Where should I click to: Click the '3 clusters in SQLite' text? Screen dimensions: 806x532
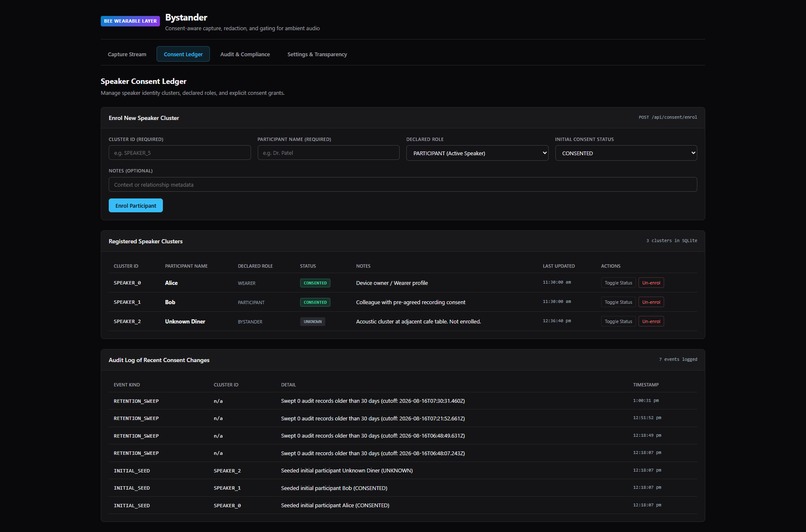[x=671, y=241]
